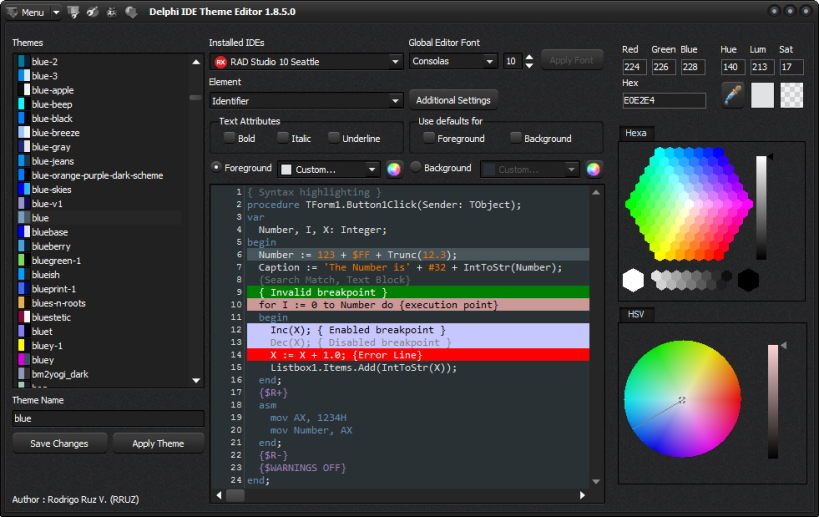Viewport: 819px width, 517px height.
Task: Click the eyedropper color picker icon
Action: [733, 95]
